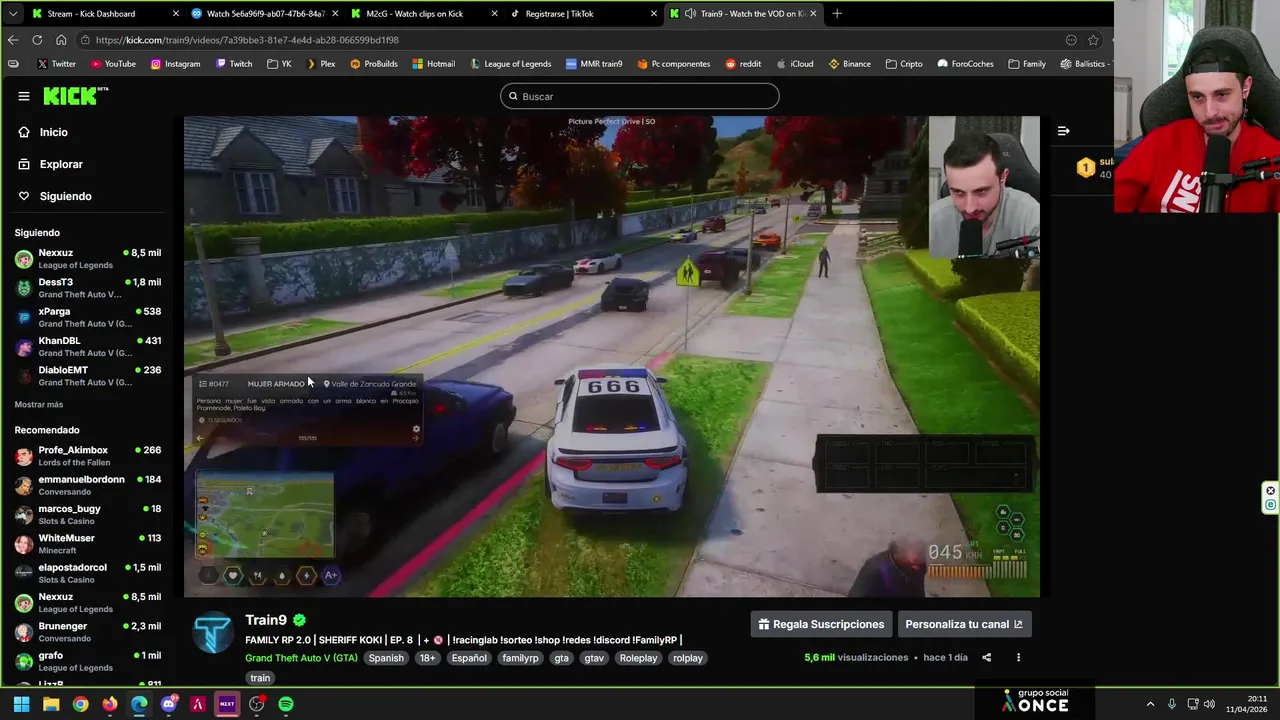Open Profe_Akimbox recommended channel
The image size is (1280, 720).
[88, 456]
